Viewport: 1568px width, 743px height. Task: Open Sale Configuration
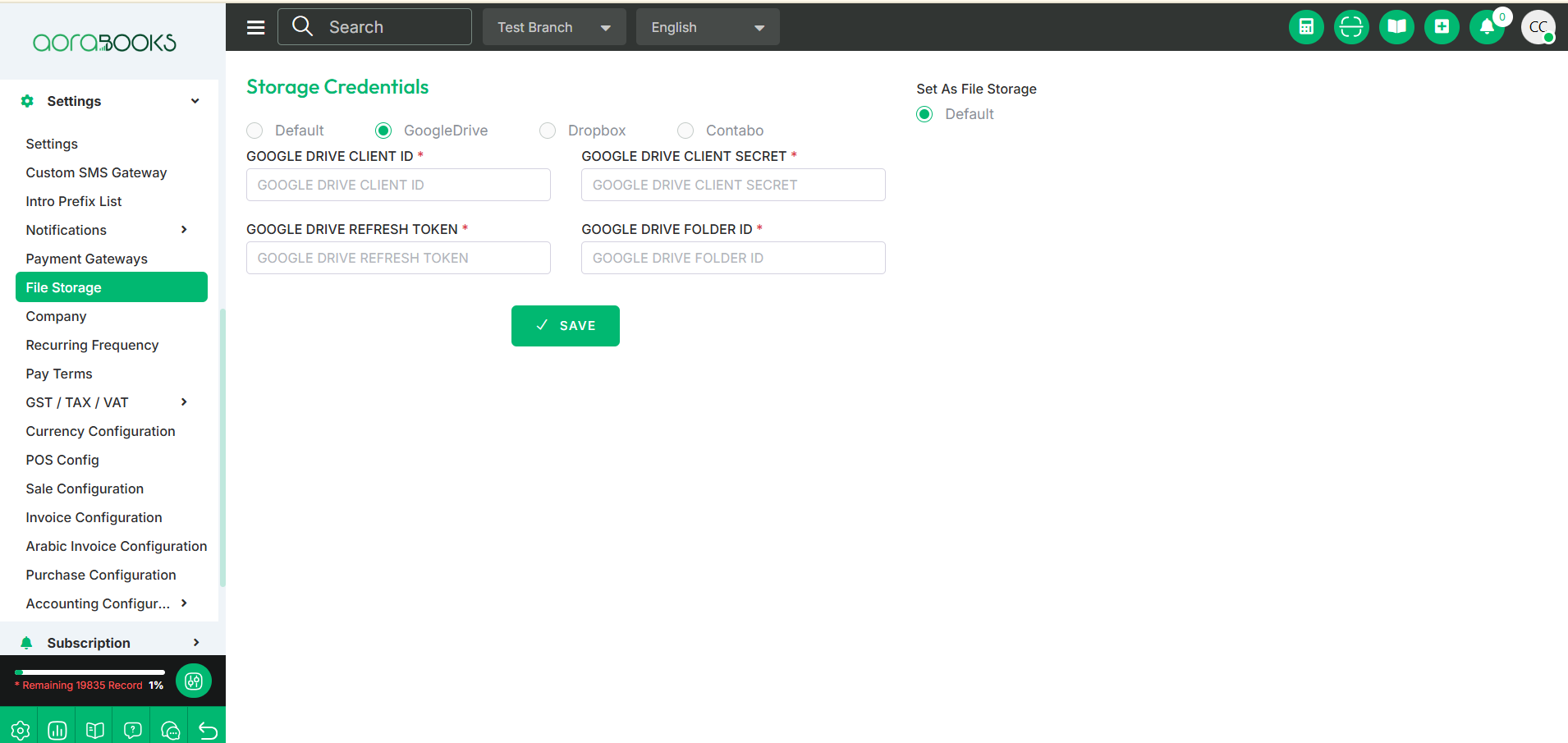tap(85, 488)
